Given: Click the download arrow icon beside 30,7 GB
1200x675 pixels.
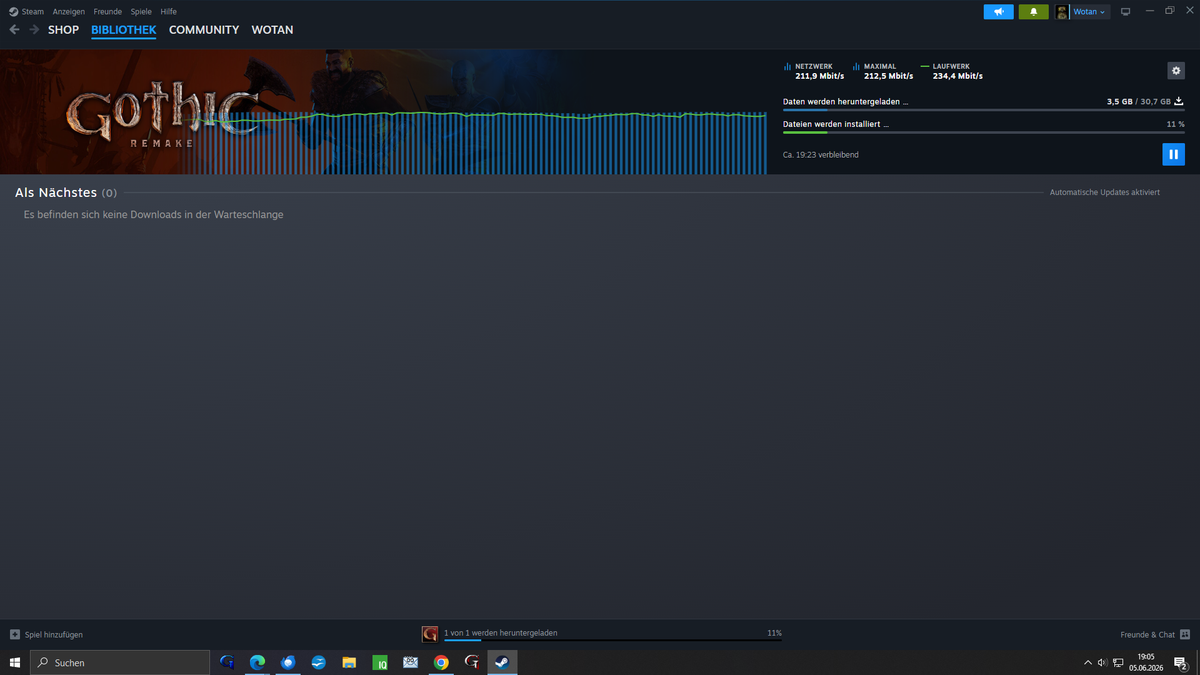Looking at the screenshot, I should pos(1179,101).
